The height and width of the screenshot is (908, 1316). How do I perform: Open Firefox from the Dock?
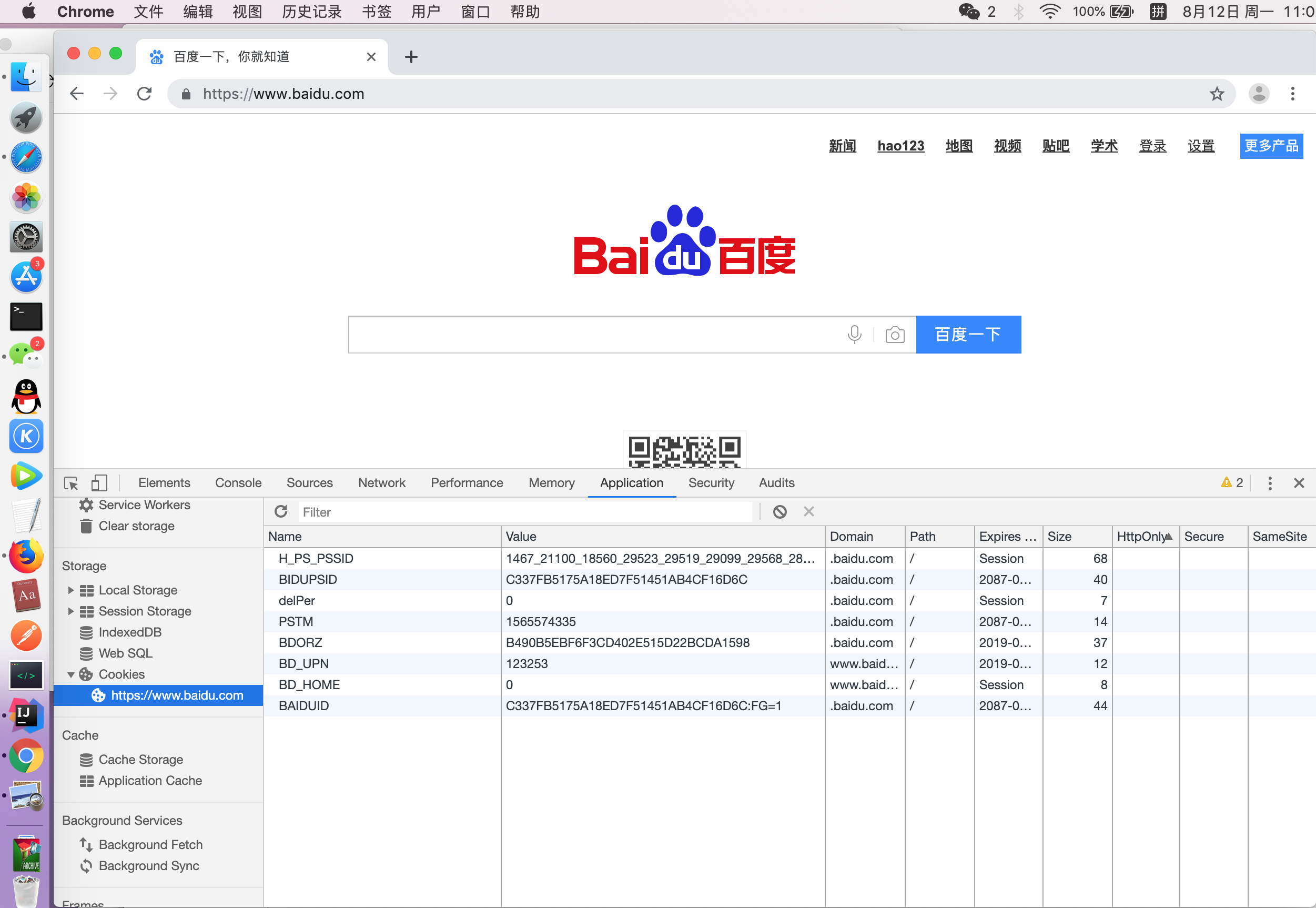26,556
